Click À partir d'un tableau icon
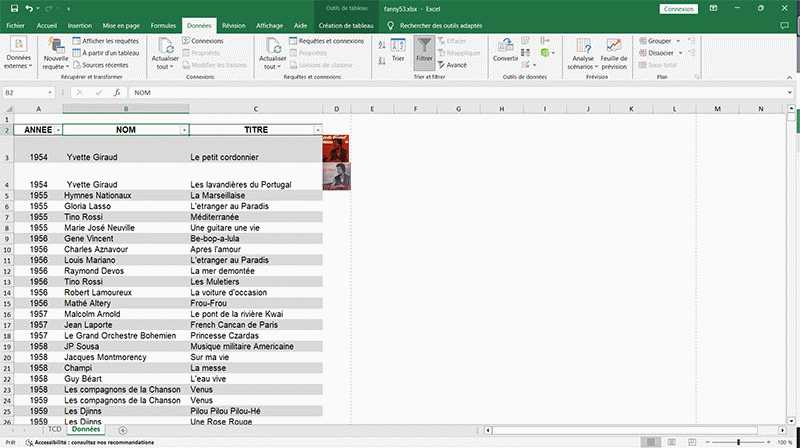Screen dimensions: 800x448 point(76,53)
